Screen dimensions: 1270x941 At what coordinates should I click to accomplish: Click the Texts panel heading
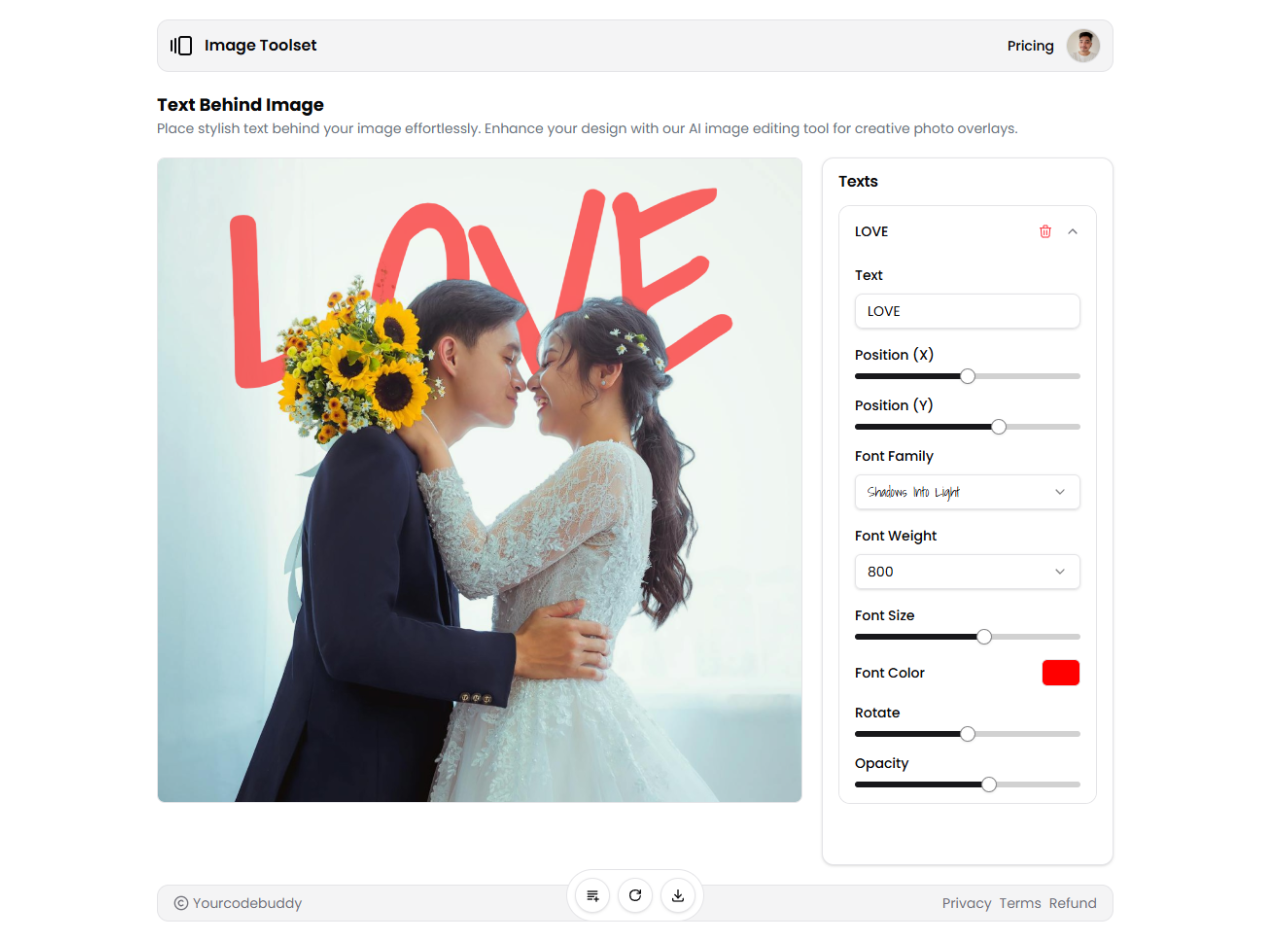(858, 181)
